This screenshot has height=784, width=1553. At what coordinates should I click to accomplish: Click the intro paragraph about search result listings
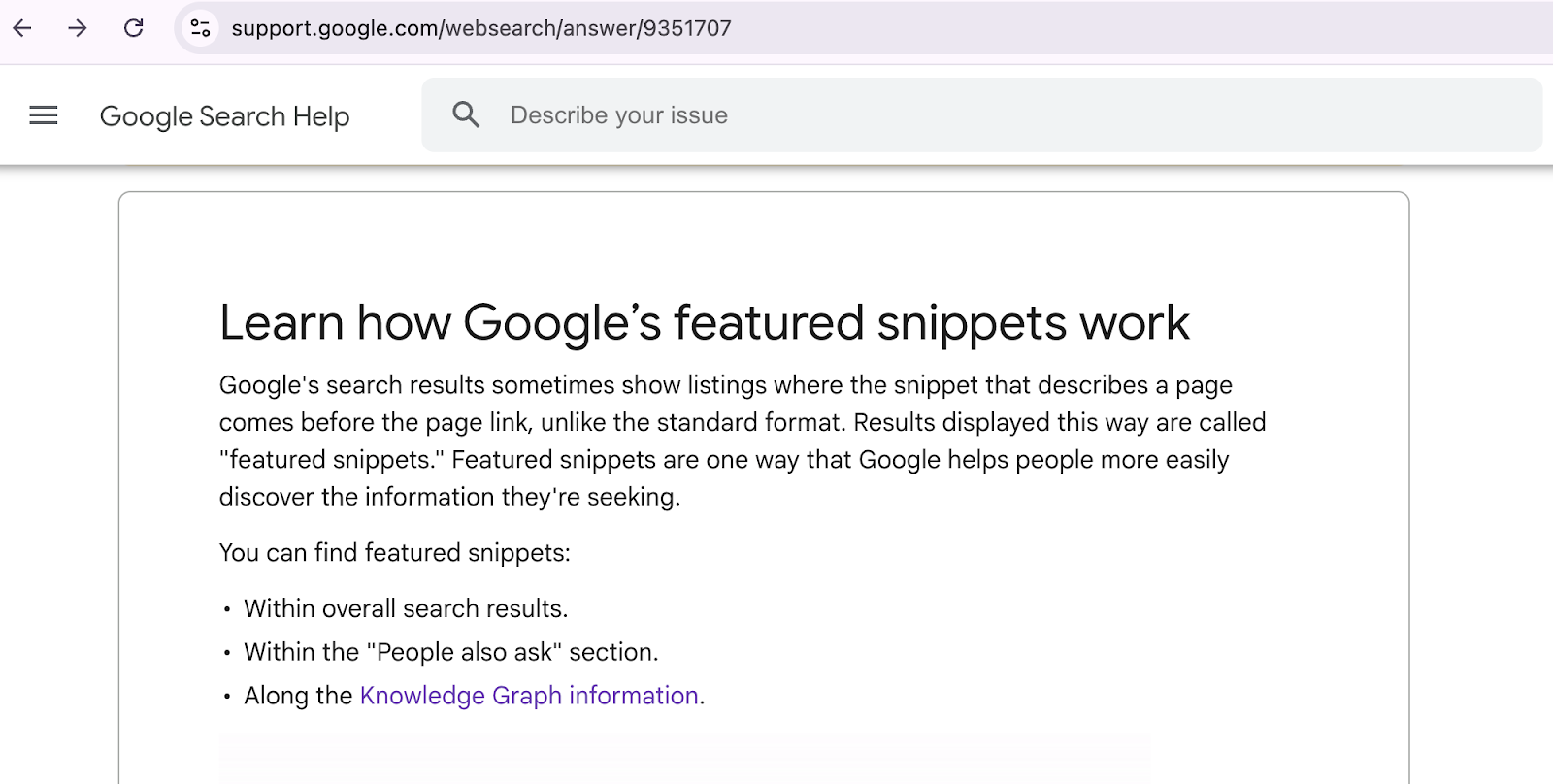click(x=743, y=441)
